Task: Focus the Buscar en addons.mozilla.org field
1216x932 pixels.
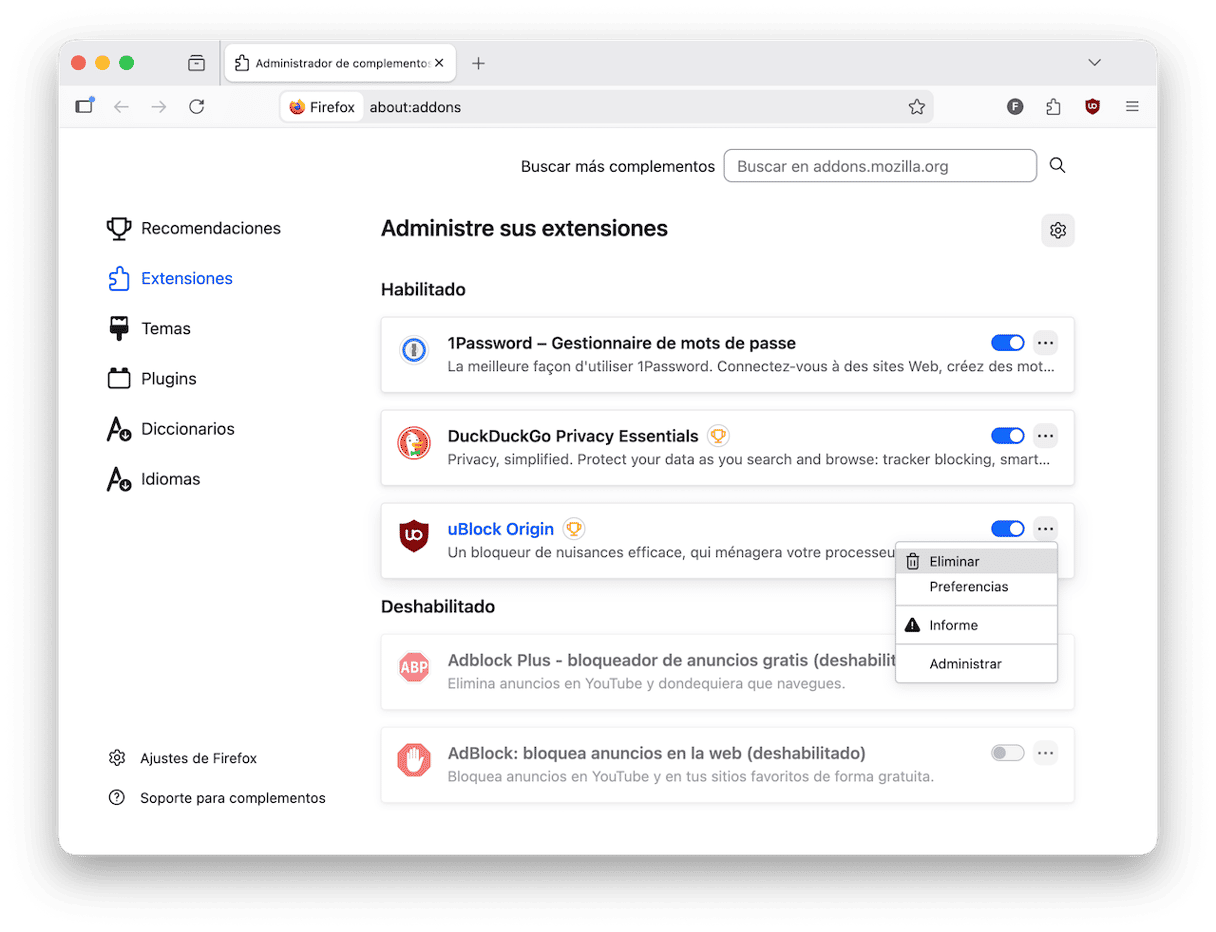Action: tap(879, 166)
